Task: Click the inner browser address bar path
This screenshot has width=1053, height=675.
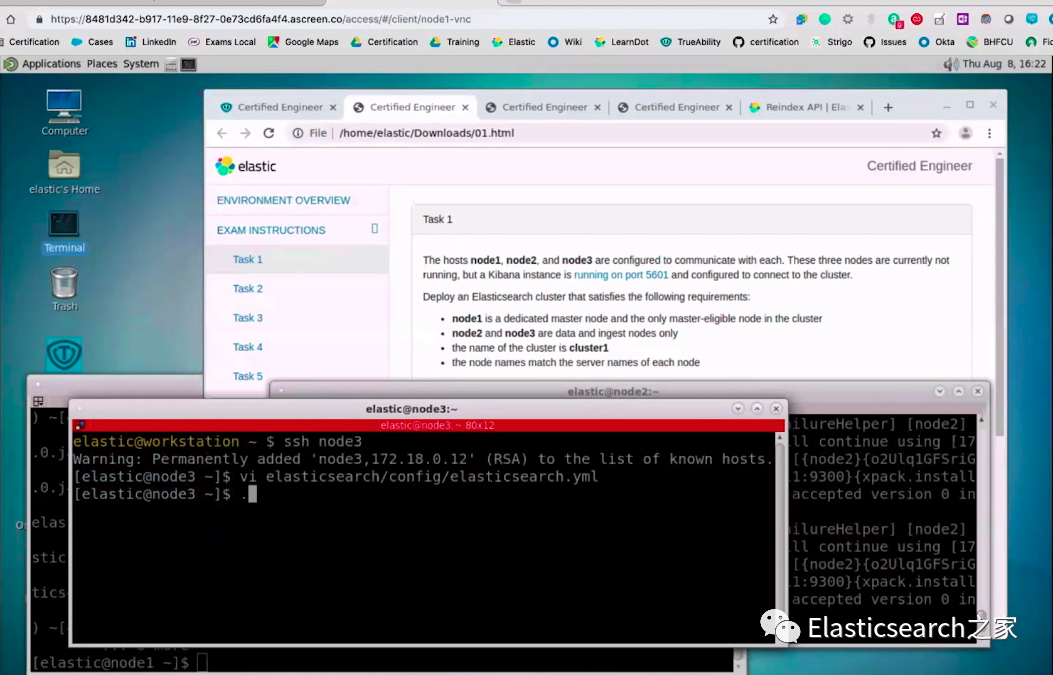Action: (x=426, y=133)
